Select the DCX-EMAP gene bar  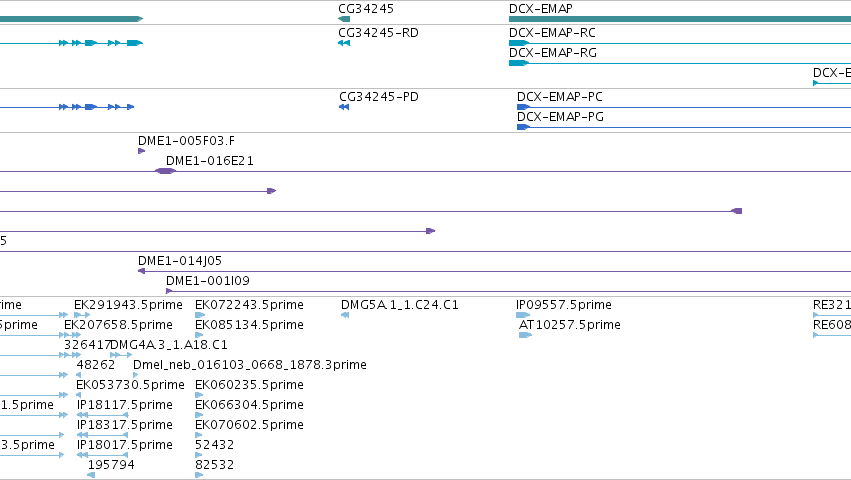click(680, 19)
